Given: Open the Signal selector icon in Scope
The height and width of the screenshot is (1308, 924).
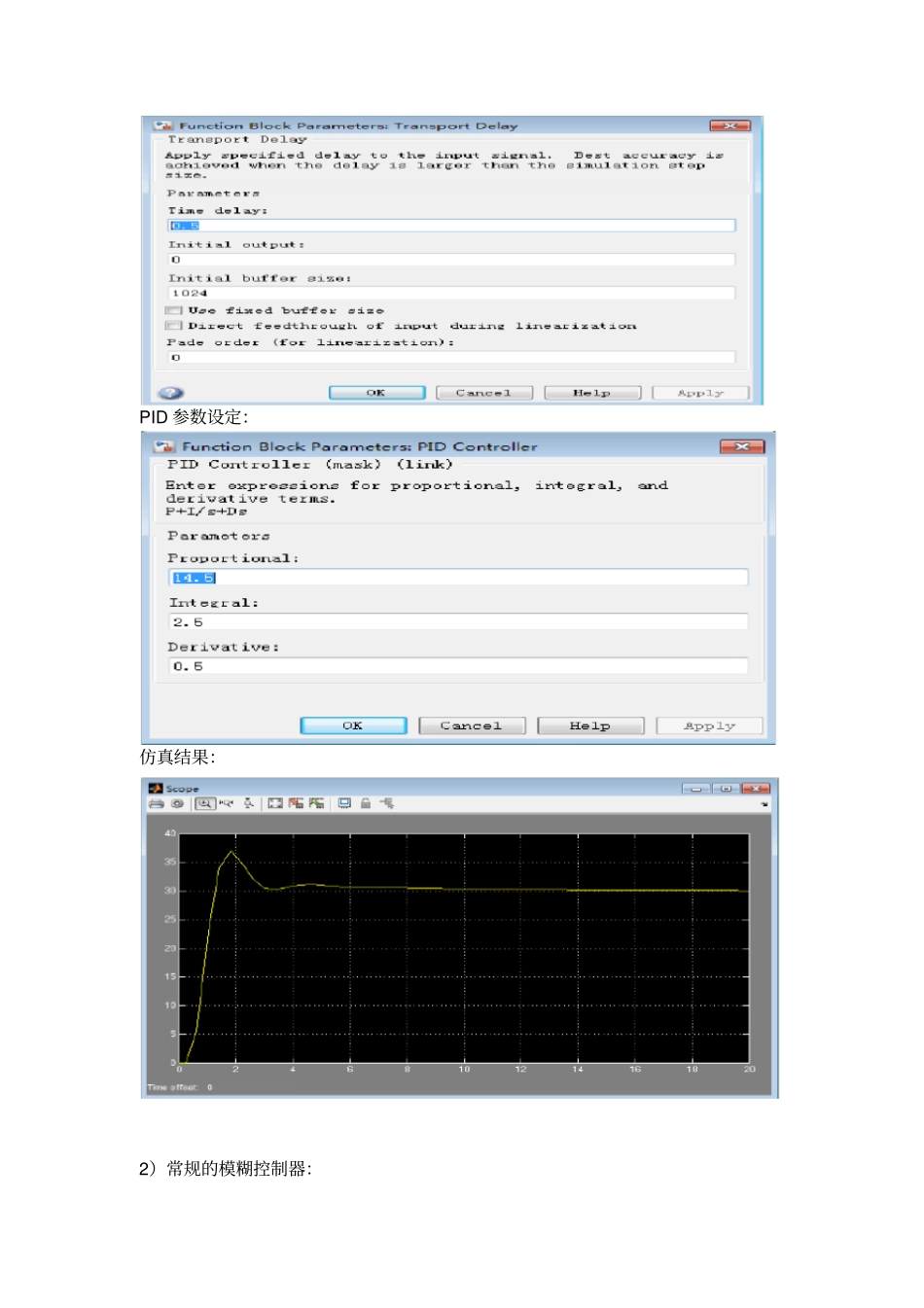Looking at the screenshot, I should [x=387, y=803].
